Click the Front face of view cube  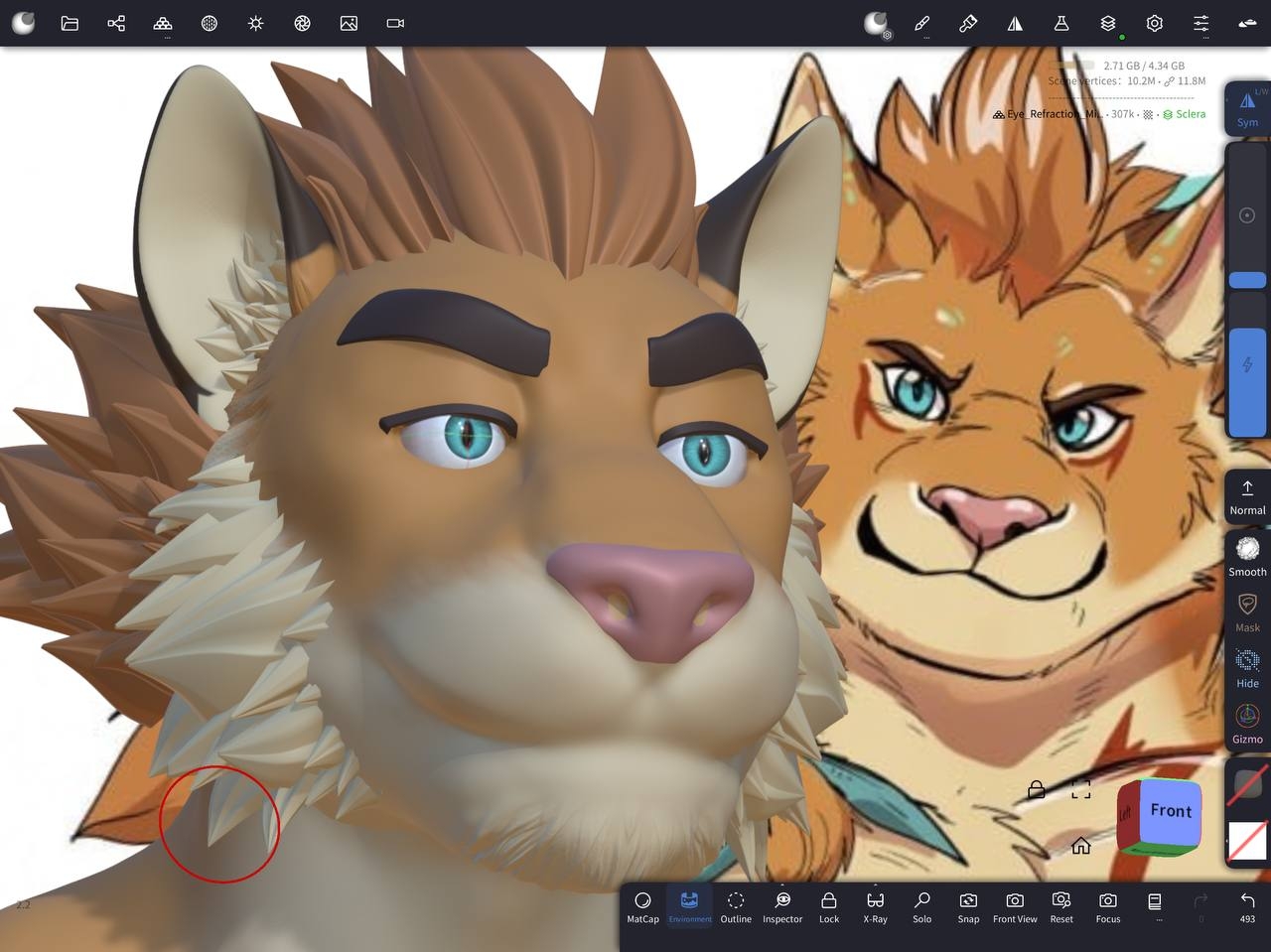1170,812
